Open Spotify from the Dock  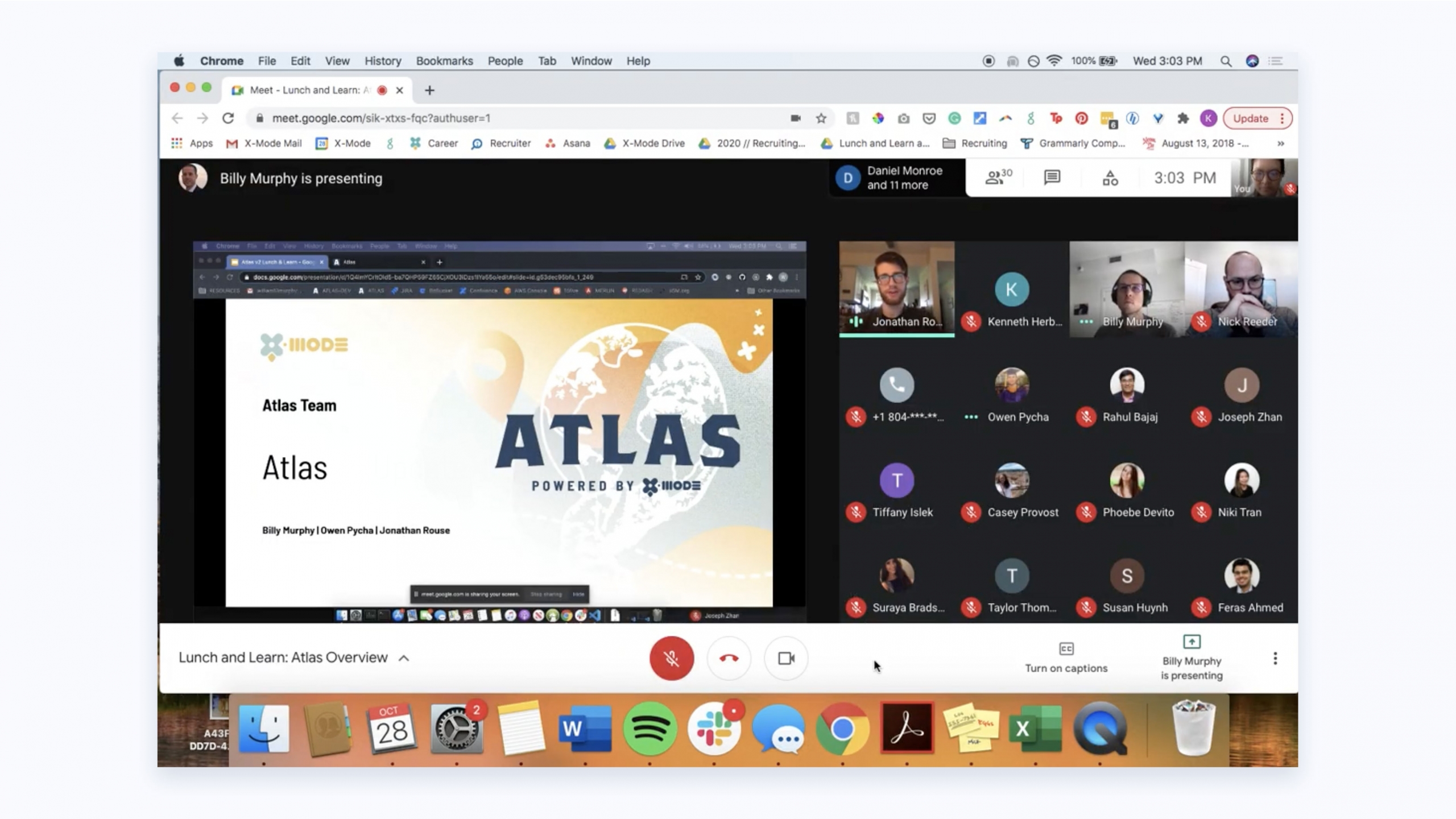650,729
